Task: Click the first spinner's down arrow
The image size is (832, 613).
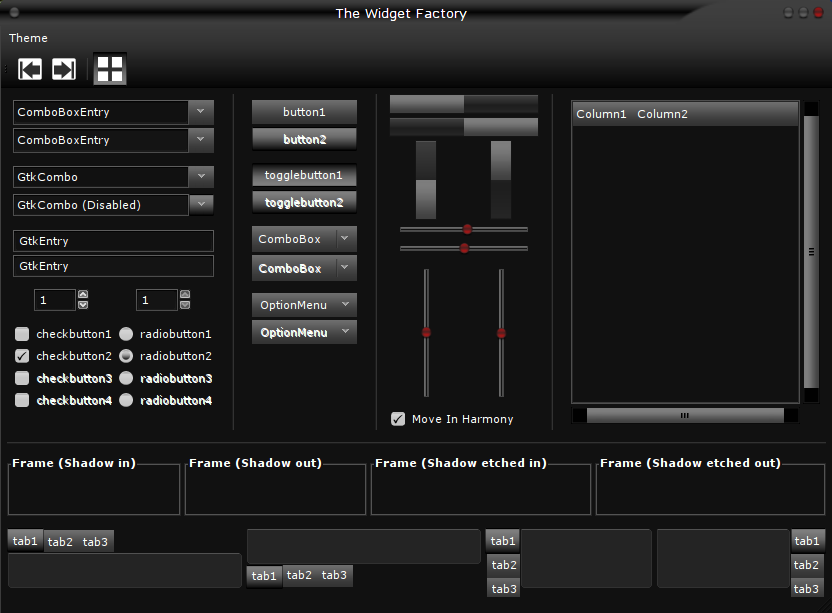Action: click(83, 305)
